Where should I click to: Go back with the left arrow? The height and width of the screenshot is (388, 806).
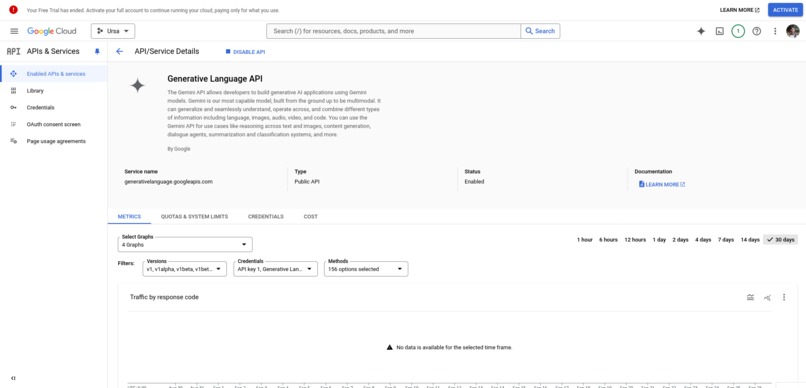(x=120, y=51)
